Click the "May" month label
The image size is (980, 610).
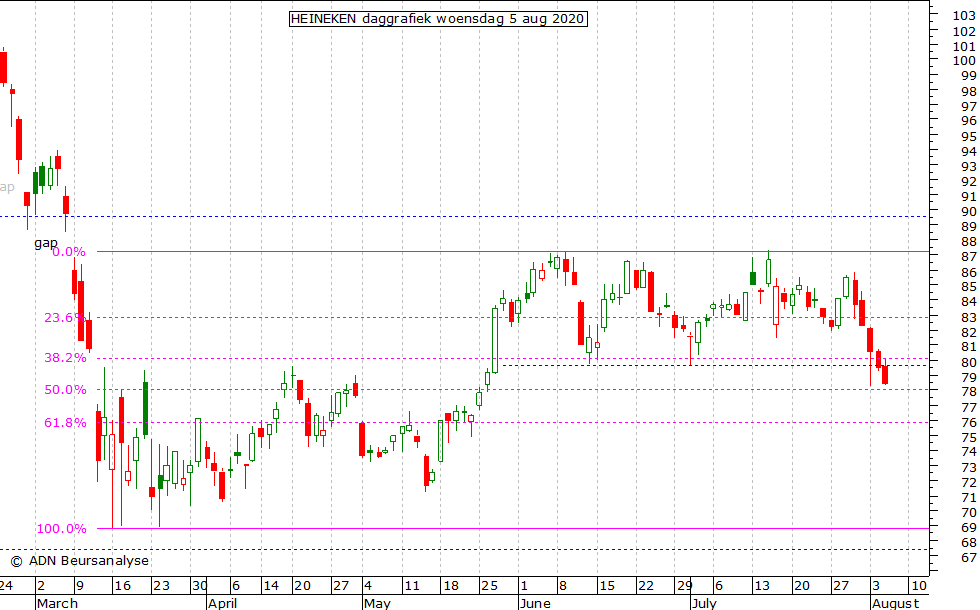(377, 603)
